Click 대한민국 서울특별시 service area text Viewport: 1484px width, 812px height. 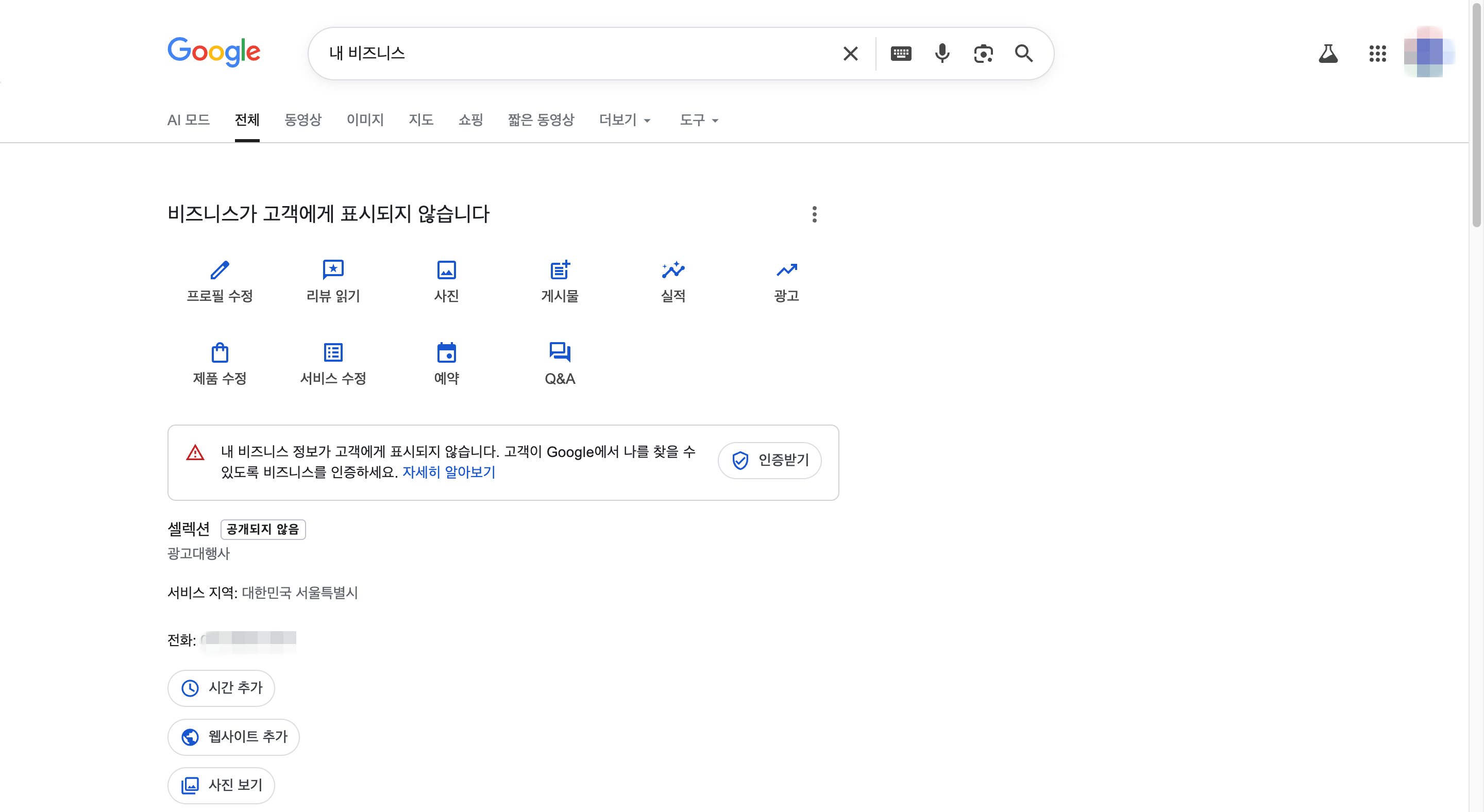(299, 593)
